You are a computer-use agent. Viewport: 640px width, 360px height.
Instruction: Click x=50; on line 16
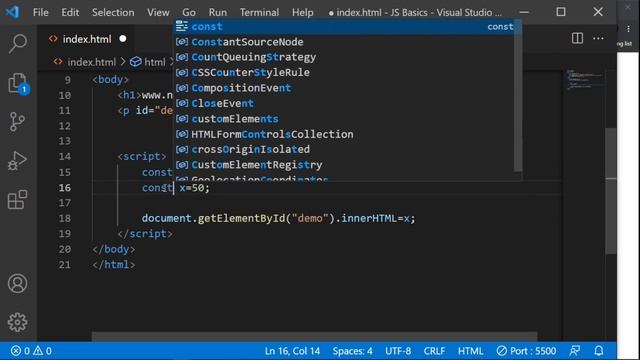point(194,188)
